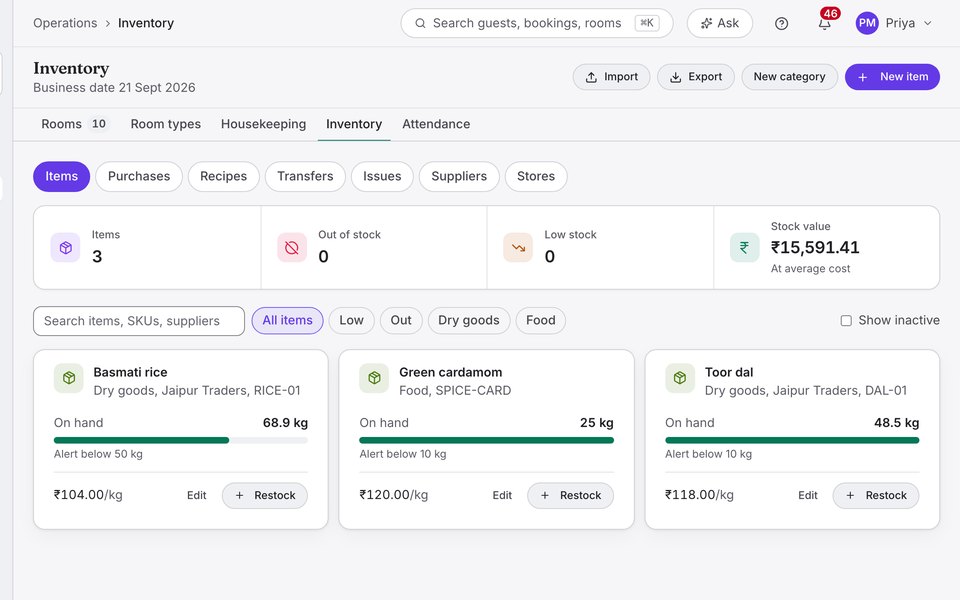Screen dimensions: 960x600
Task: Select the Items pill tab
Action: (61, 176)
